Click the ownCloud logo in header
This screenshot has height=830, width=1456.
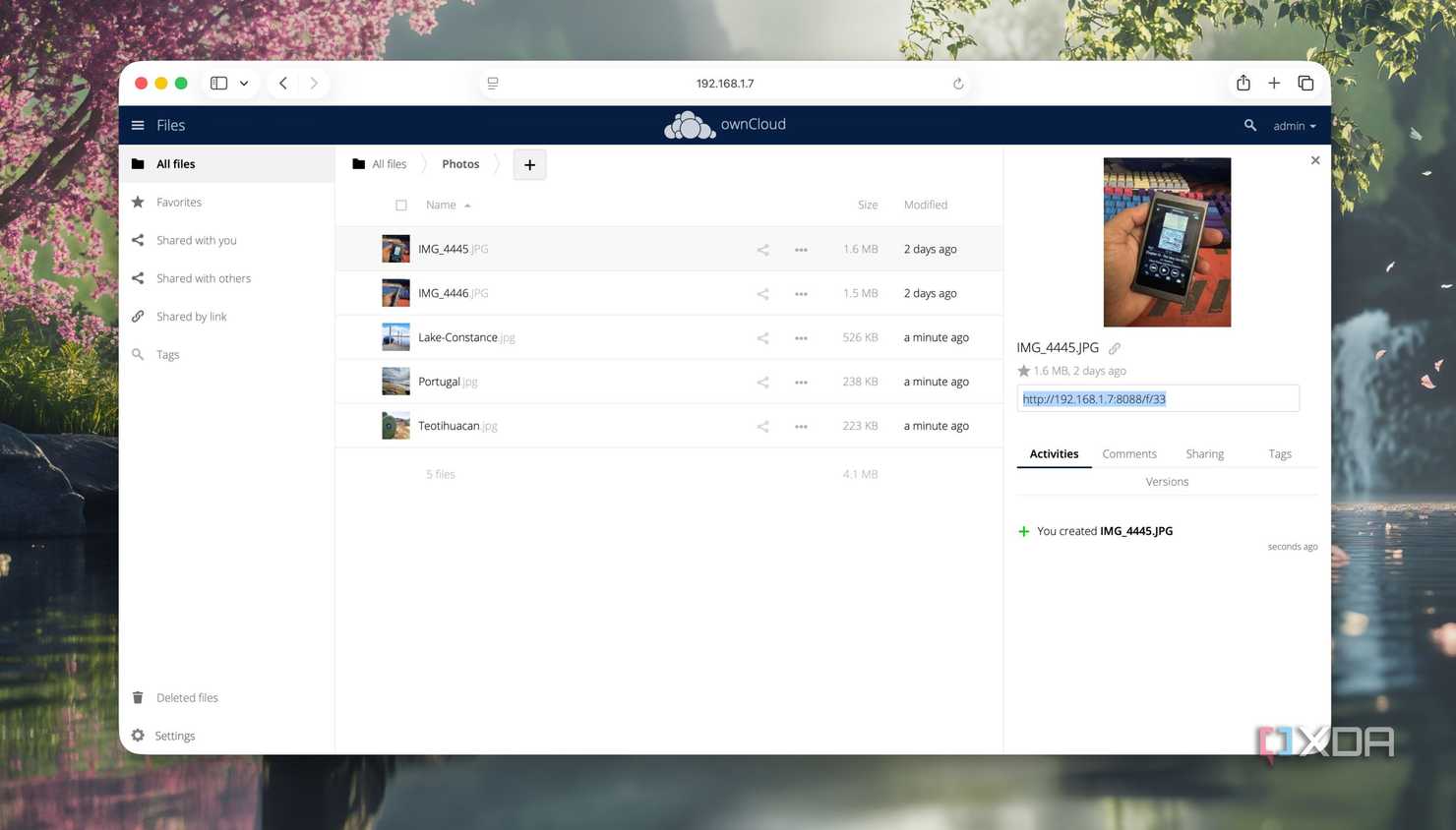(x=725, y=125)
